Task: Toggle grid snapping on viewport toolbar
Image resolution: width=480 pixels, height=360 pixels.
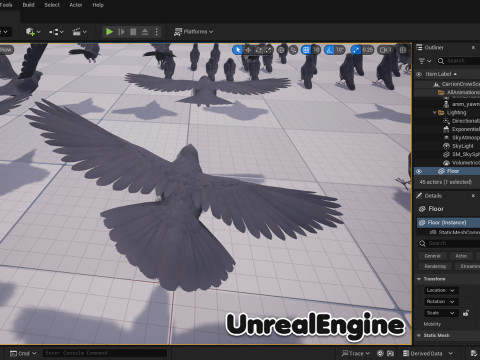Action: pos(306,50)
